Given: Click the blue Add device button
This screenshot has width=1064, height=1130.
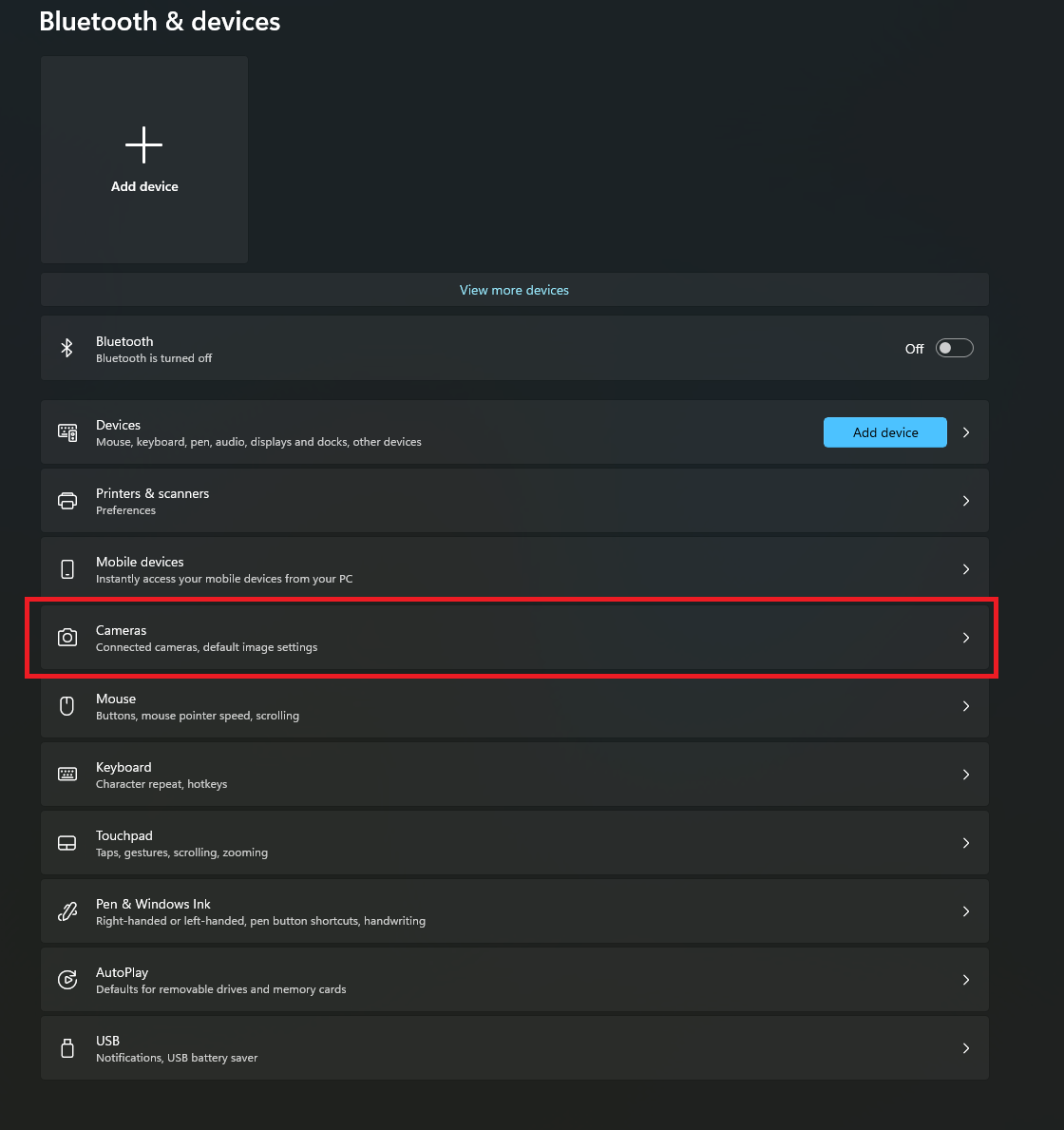Looking at the screenshot, I should pos(885,432).
